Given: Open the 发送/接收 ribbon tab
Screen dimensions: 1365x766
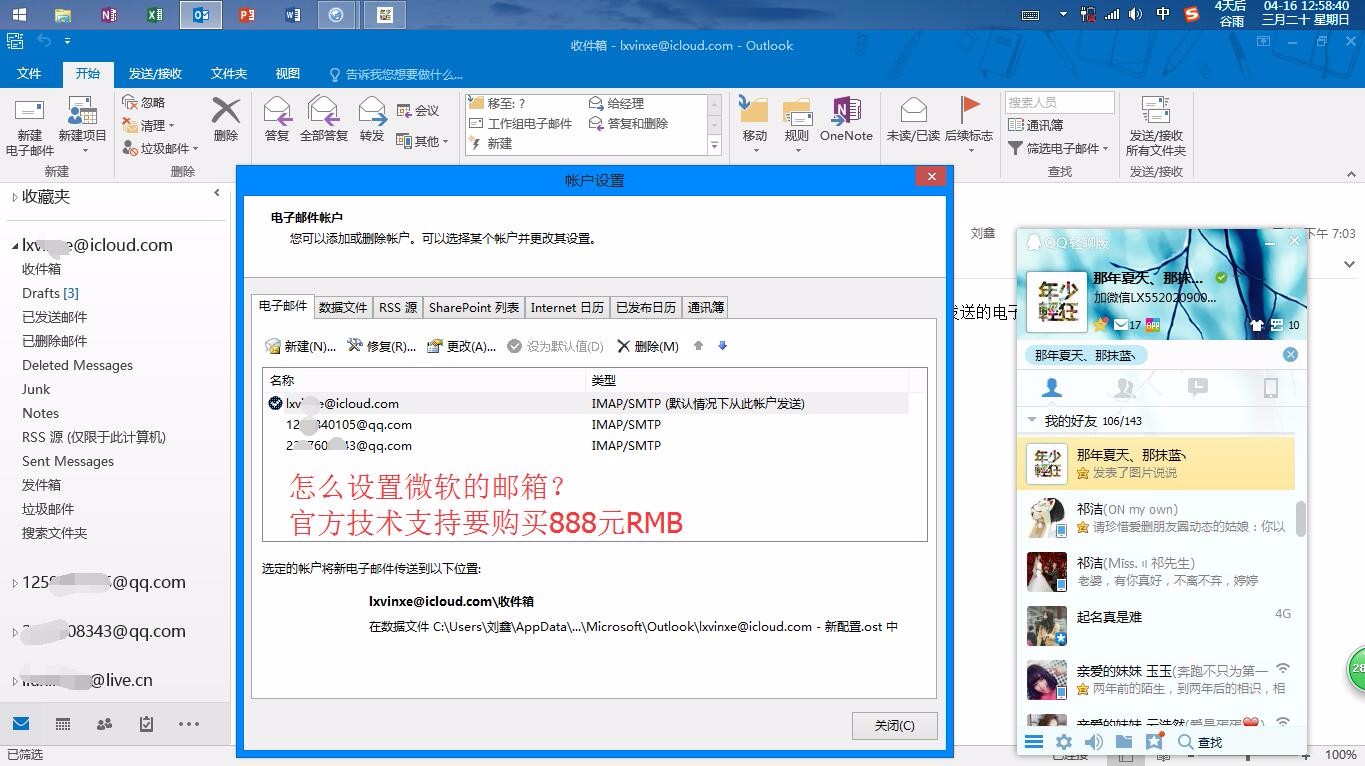Looking at the screenshot, I should tap(155, 72).
